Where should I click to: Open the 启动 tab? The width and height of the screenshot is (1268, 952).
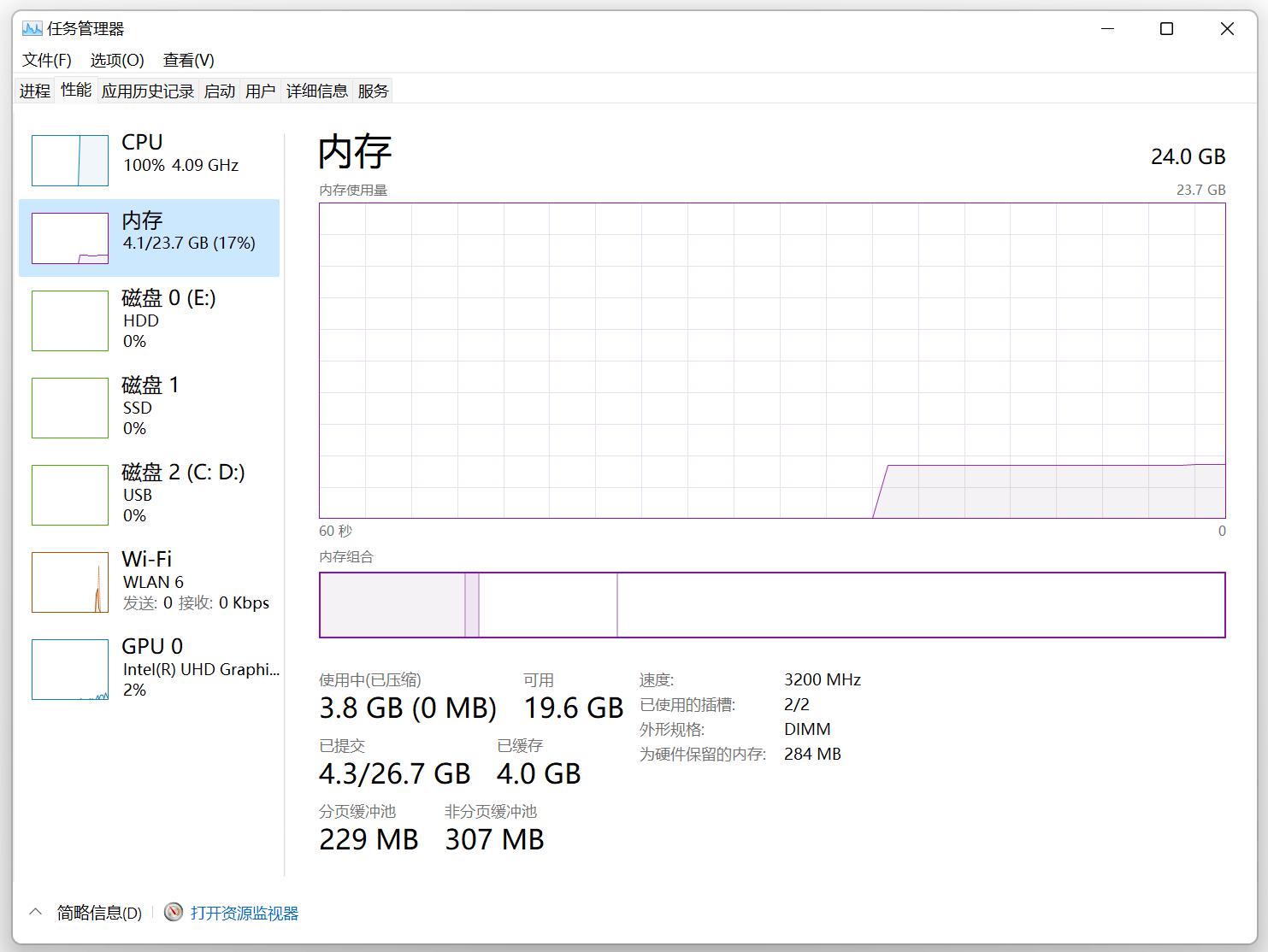220,91
